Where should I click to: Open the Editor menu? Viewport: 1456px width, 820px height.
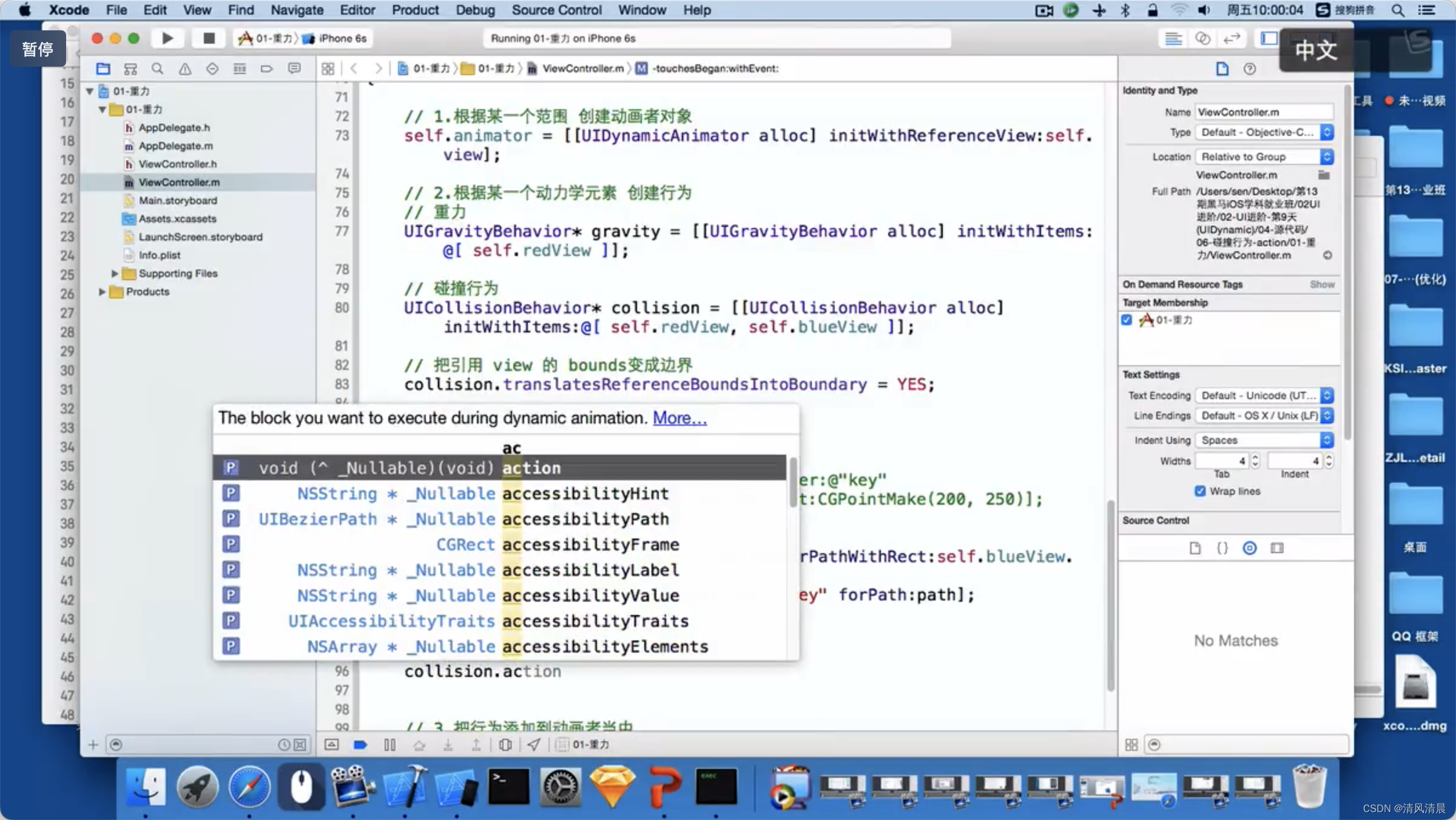click(357, 10)
